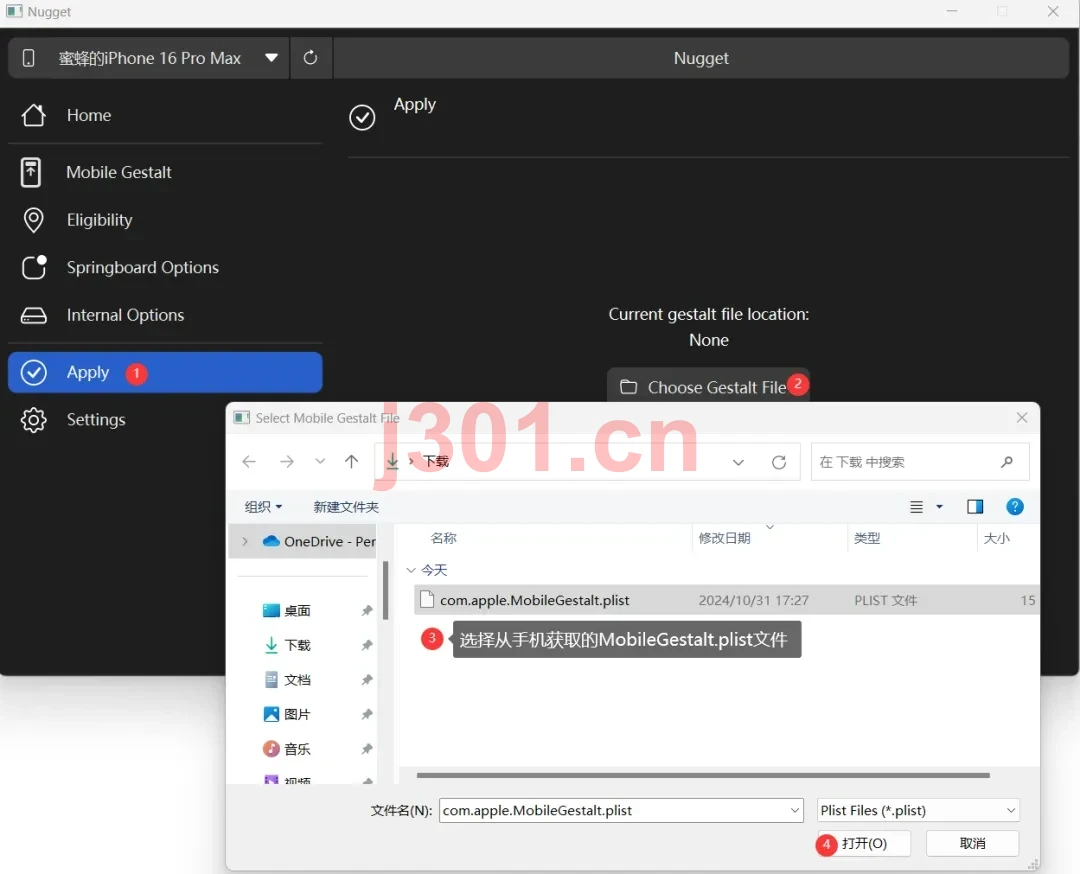Click the 文件名 input field
Viewport: 1080px width, 874px height.
[613, 811]
